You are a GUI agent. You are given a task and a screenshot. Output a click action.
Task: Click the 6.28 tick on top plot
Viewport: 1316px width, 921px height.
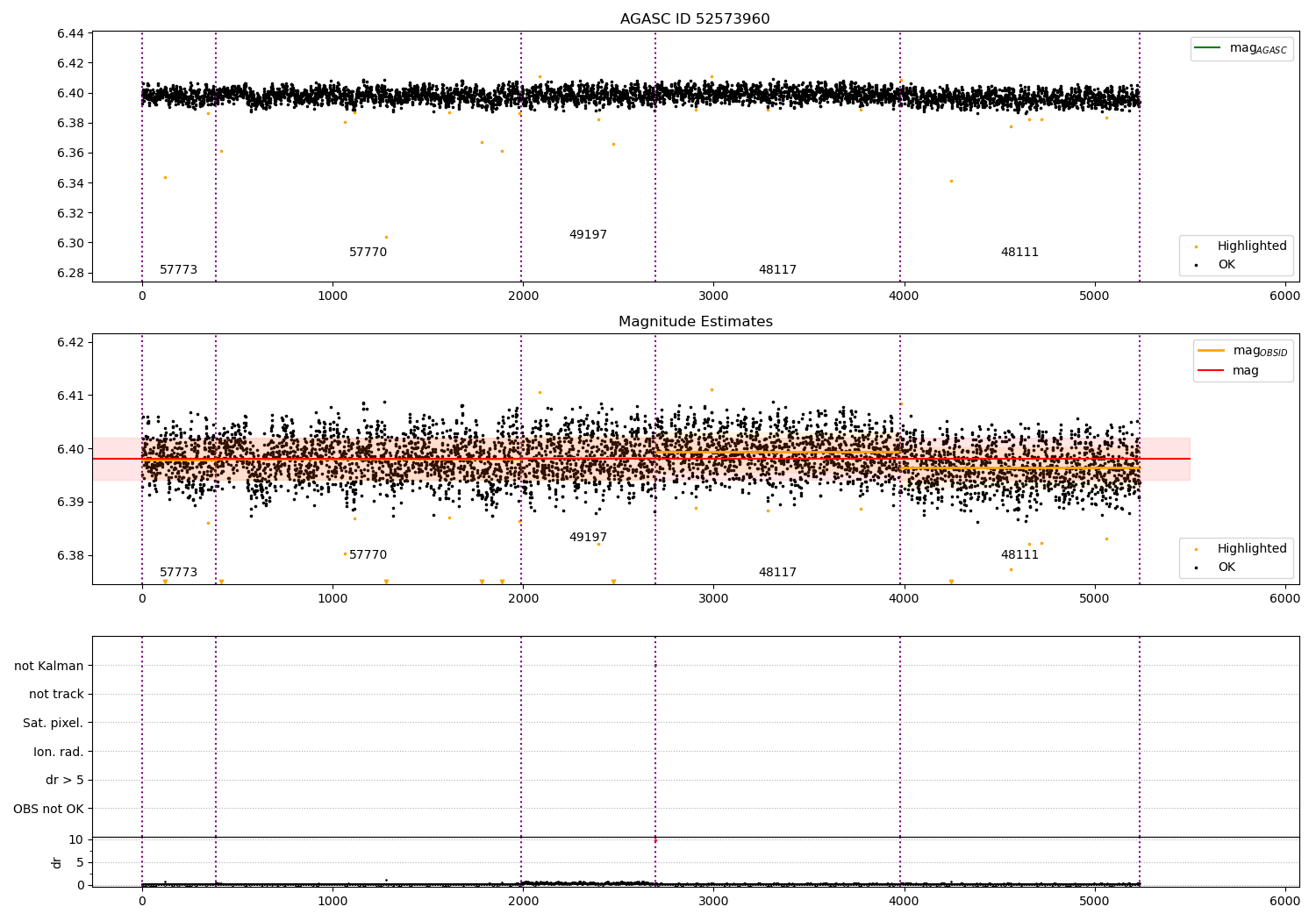point(70,273)
